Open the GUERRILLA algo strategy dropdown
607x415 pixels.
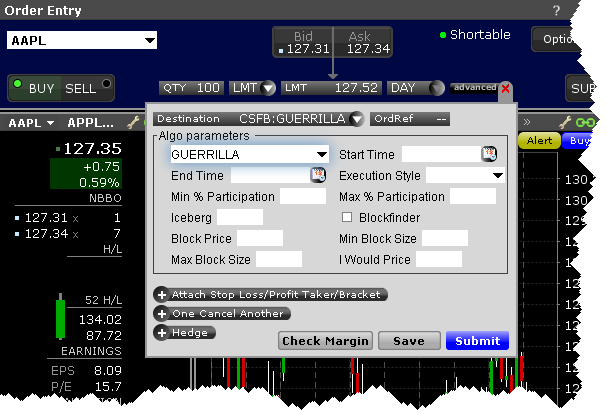click(x=321, y=154)
